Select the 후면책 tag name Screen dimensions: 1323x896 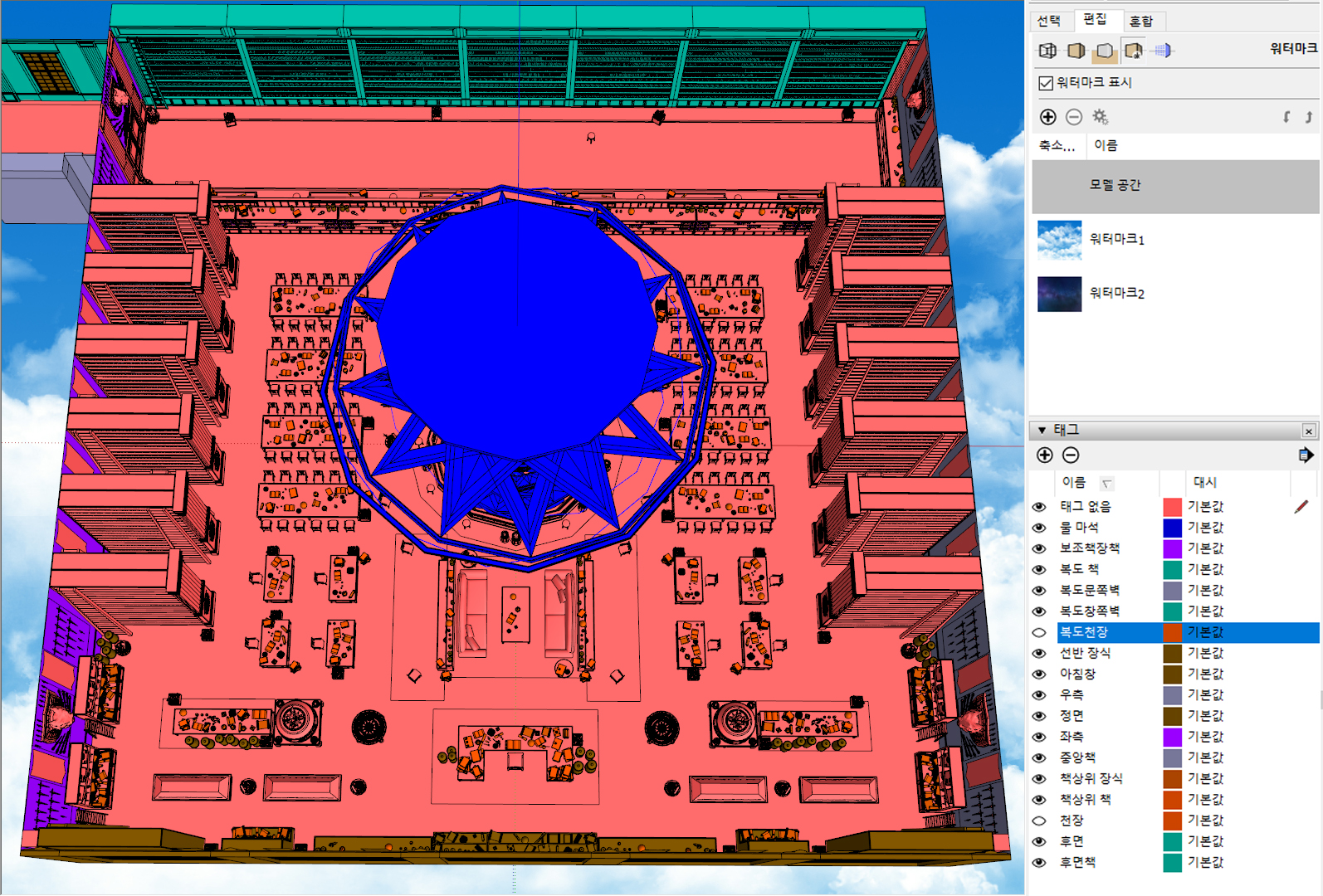pos(1077,863)
